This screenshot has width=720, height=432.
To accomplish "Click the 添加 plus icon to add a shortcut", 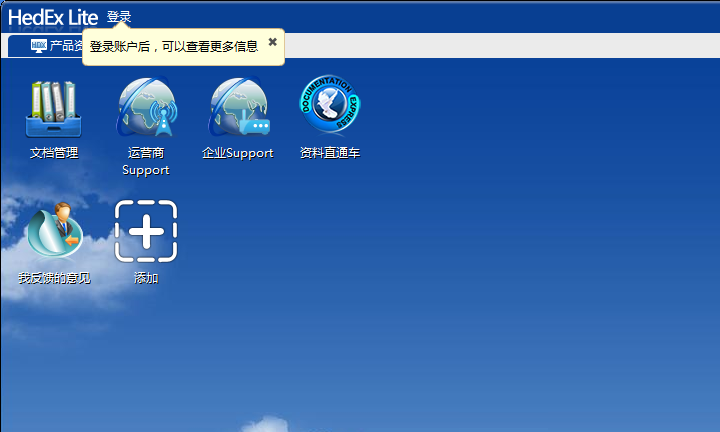I will click(146, 231).
